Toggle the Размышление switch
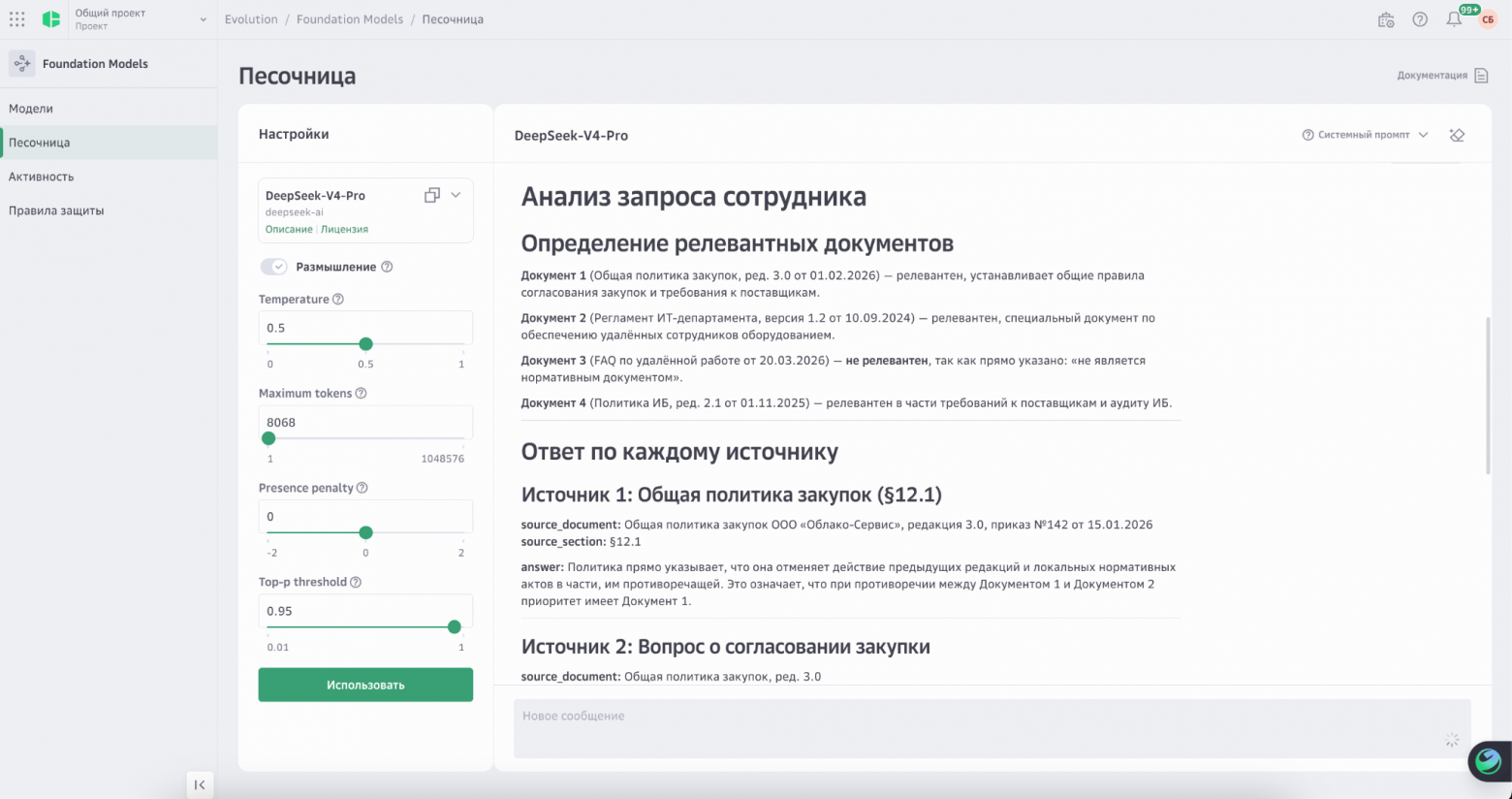 click(x=274, y=267)
